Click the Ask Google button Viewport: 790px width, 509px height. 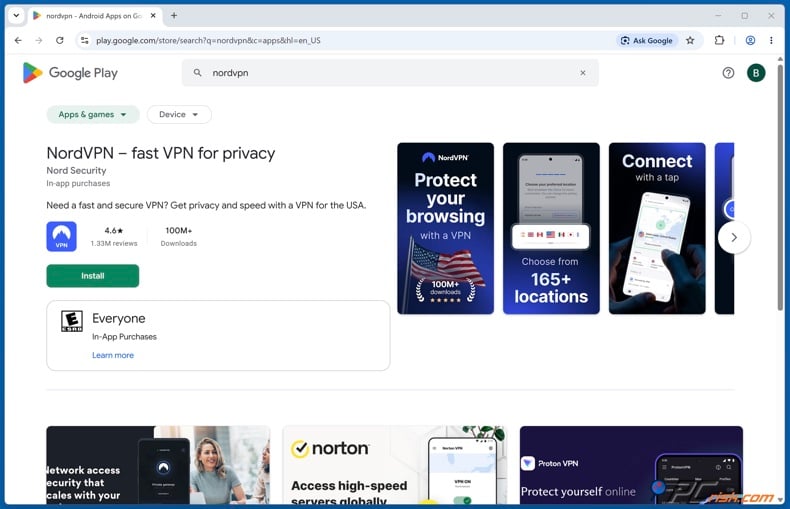647,40
